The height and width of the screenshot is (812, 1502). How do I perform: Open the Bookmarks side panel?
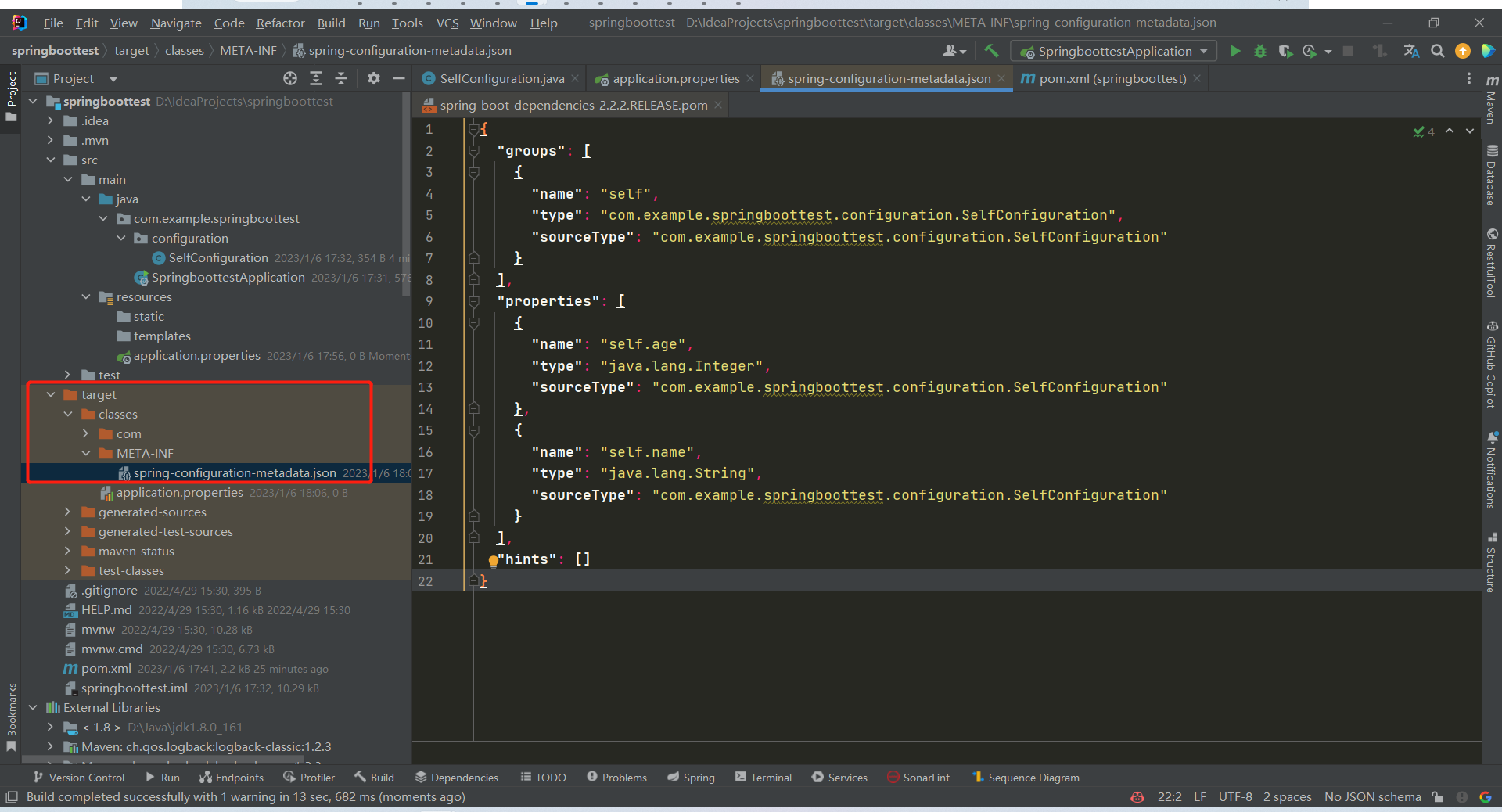(x=11, y=717)
